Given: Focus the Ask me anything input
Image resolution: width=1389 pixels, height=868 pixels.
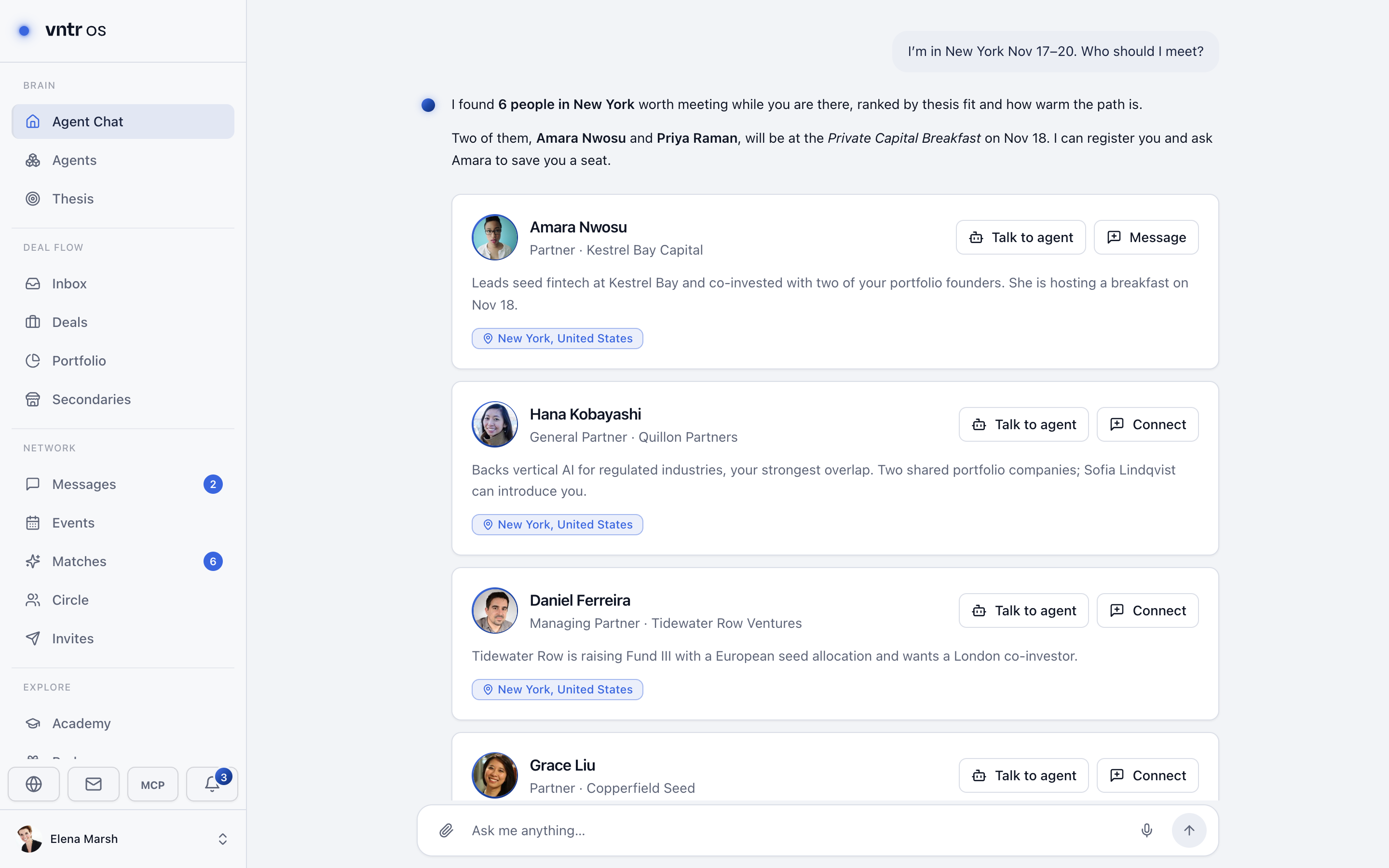Looking at the screenshot, I should point(798,830).
